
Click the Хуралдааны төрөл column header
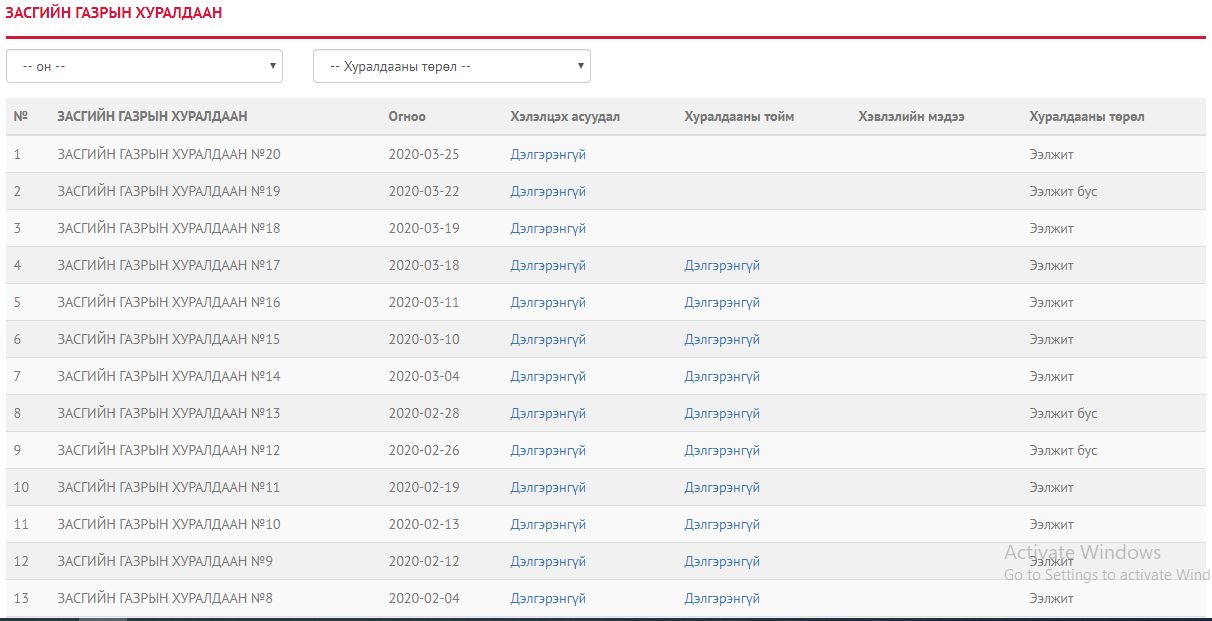(x=1087, y=117)
